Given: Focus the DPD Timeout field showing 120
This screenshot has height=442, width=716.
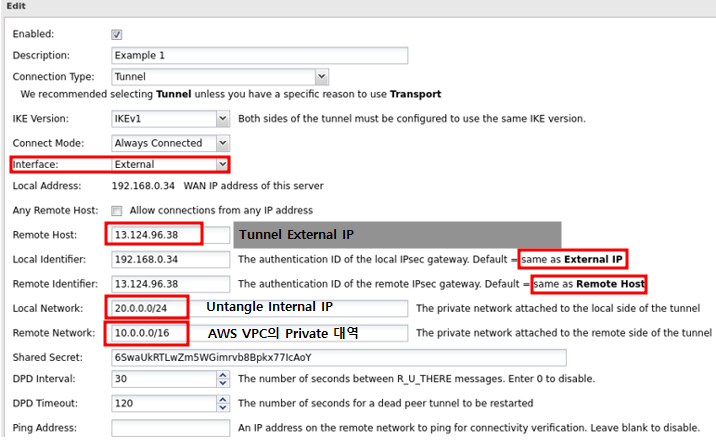Looking at the screenshot, I should pyautogui.click(x=164, y=404).
